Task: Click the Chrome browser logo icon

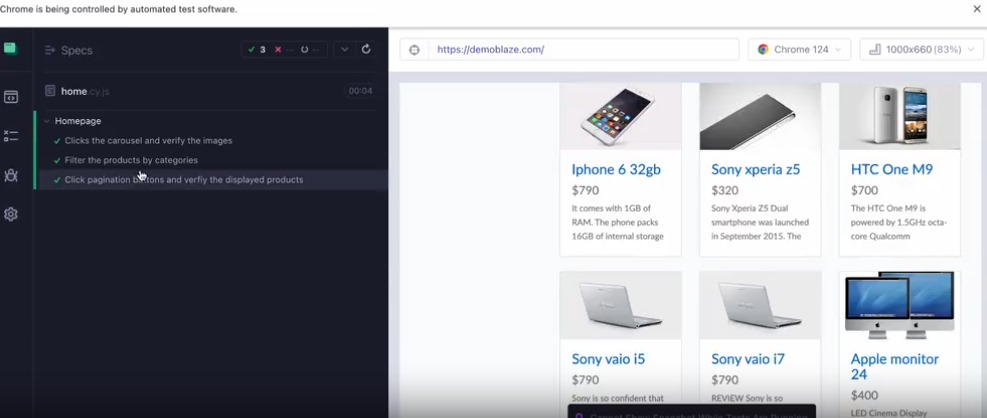Action: (763, 50)
